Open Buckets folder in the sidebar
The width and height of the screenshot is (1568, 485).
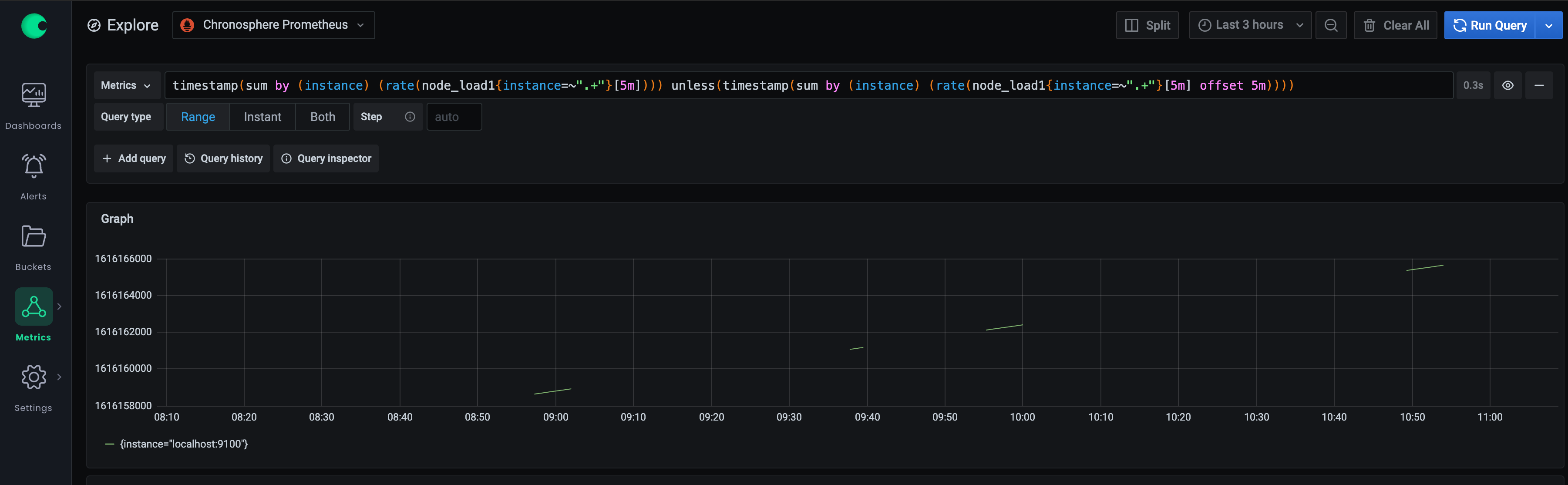tap(34, 247)
